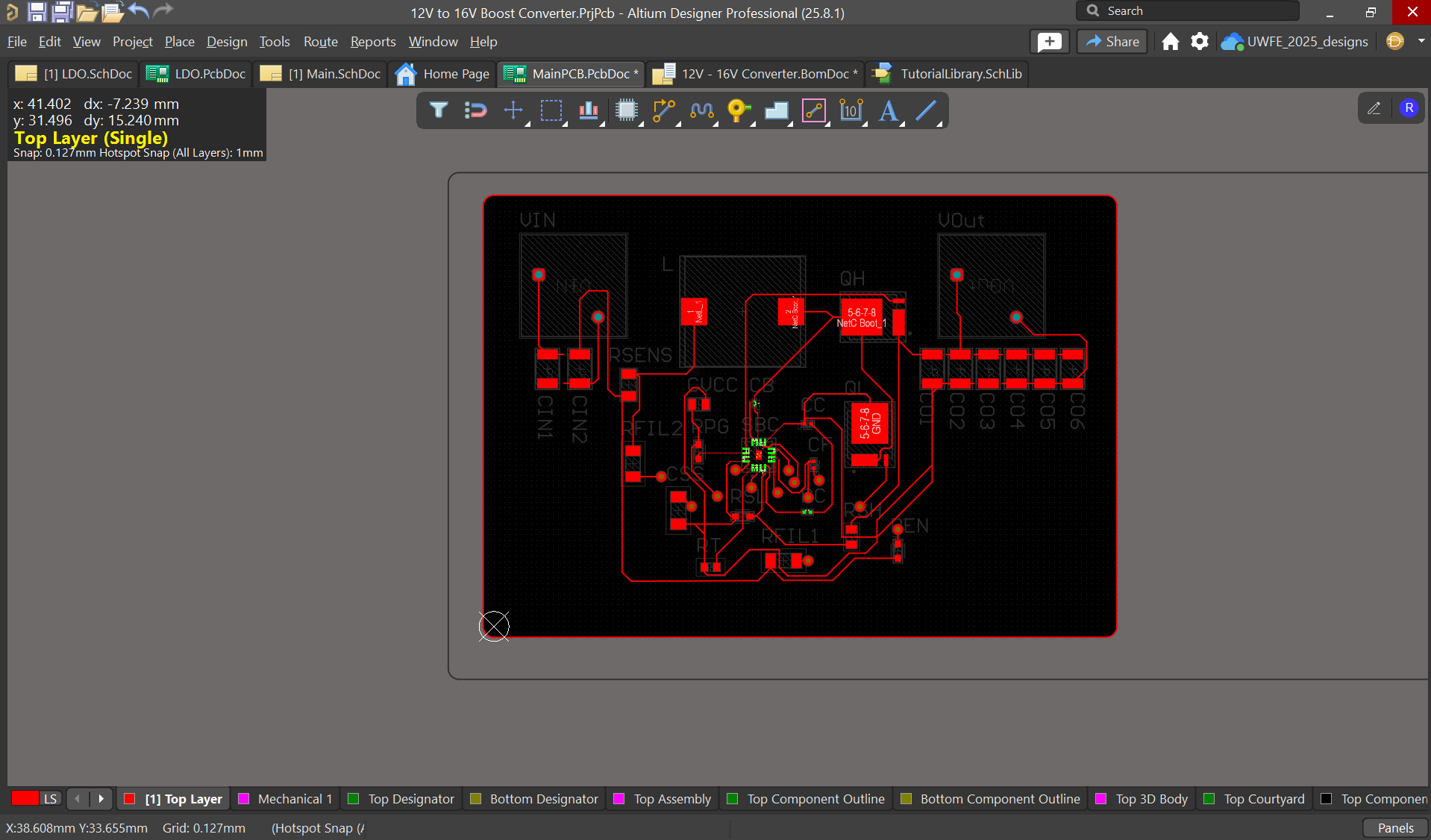Viewport: 1431px width, 840px height.
Task: Select the Snapping magnet tool
Action: click(475, 110)
